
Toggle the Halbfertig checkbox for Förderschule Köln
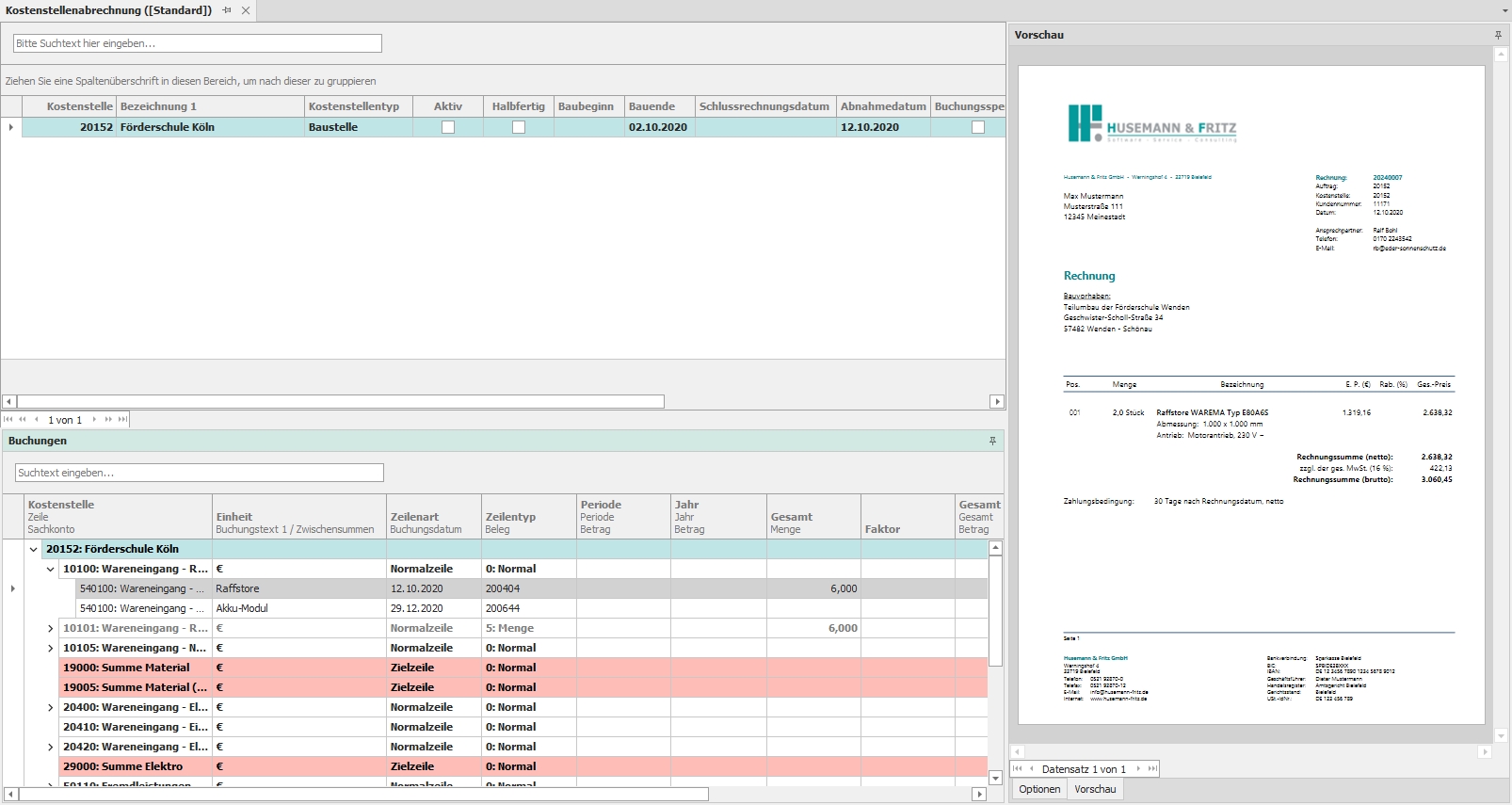519,127
